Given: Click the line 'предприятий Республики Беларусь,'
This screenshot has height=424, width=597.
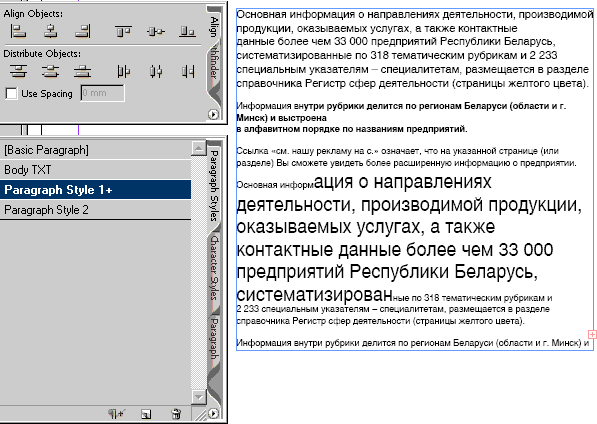Looking at the screenshot, I should (x=387, y=272).
